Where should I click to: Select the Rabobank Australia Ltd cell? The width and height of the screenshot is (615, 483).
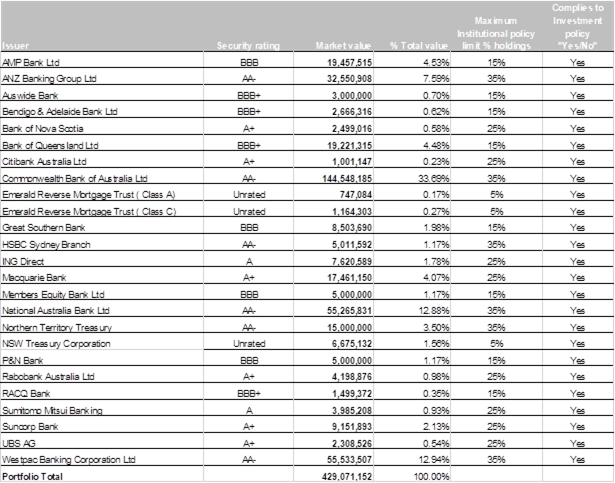click(48, 377)
